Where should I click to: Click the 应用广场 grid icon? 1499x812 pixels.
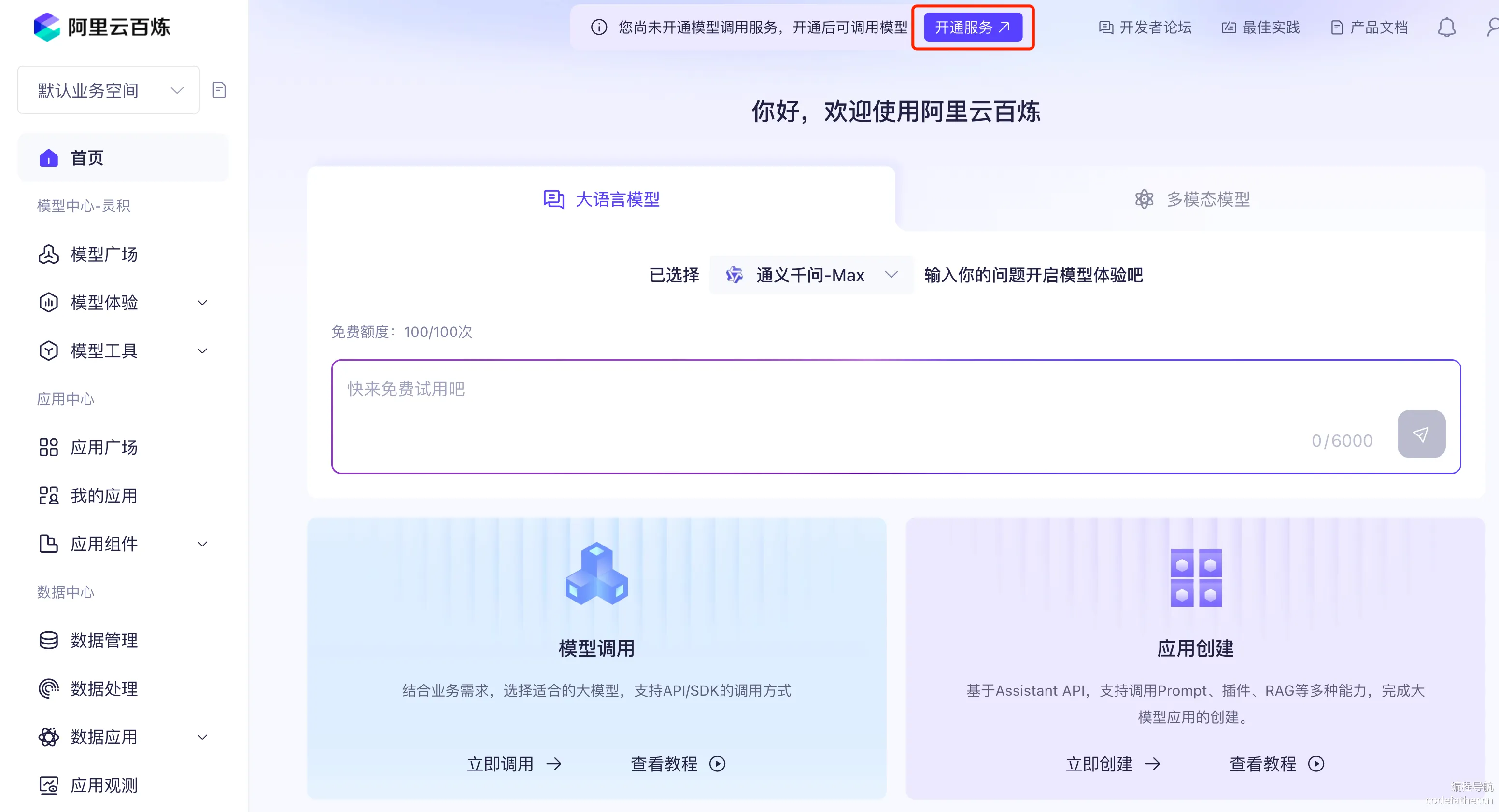coord(48,448)
